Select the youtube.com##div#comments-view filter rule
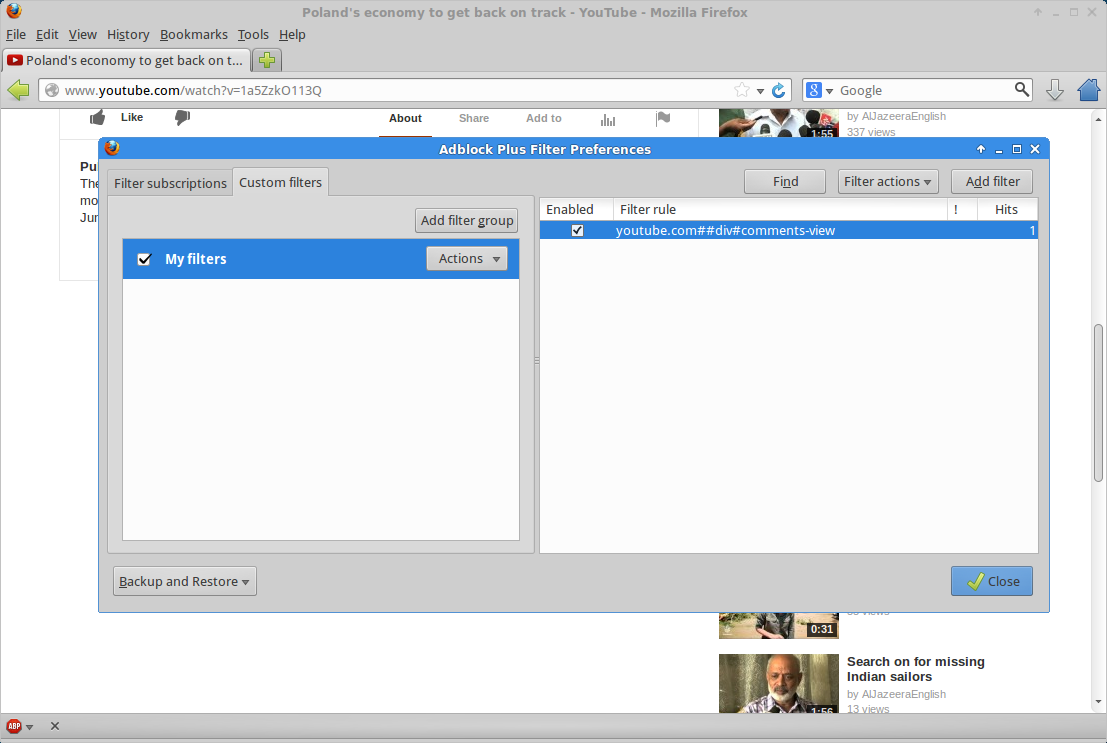1107x743 pixels. click(x=789, y=230)
